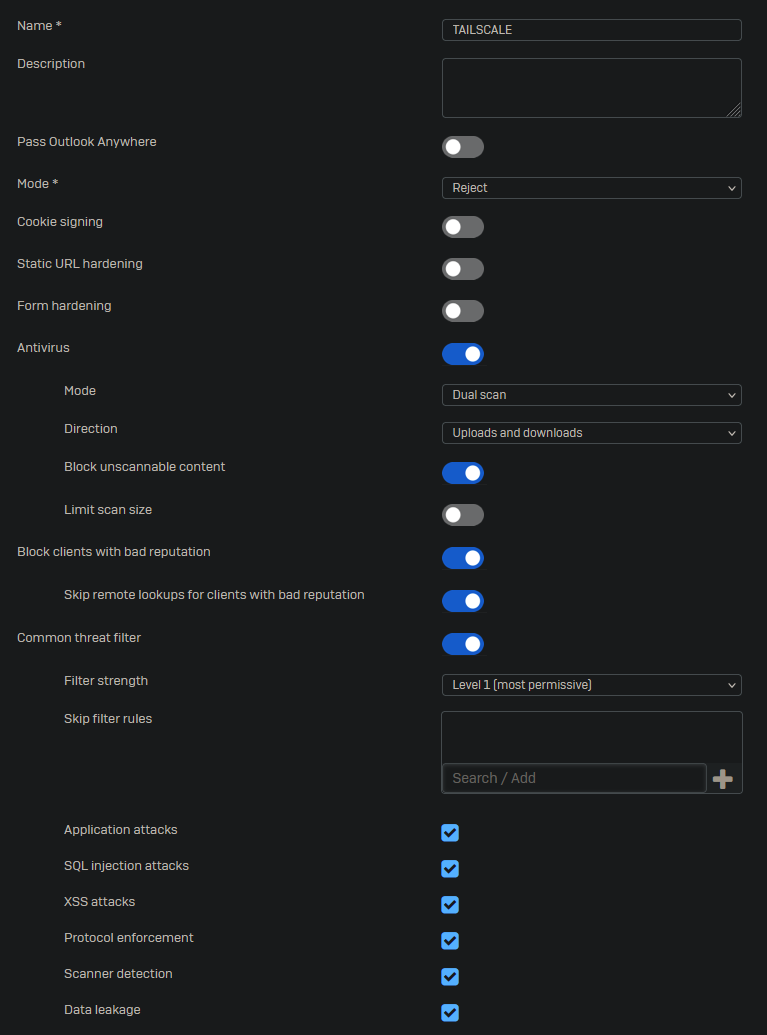Click the Skip filter rules search box
Image resolution: width=767 pixels, height=1035 pixels.
[x=574, y=778]
